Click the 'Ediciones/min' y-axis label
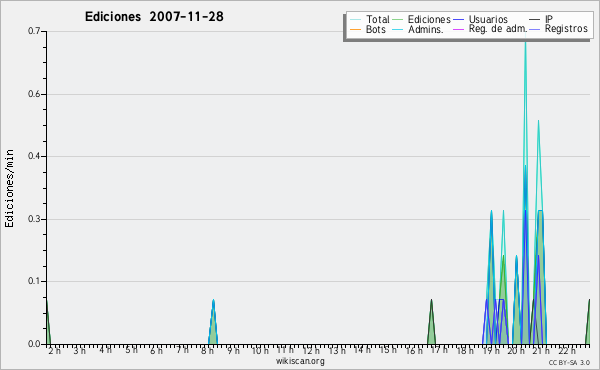 pyautogui.click(x=9, y=189)
